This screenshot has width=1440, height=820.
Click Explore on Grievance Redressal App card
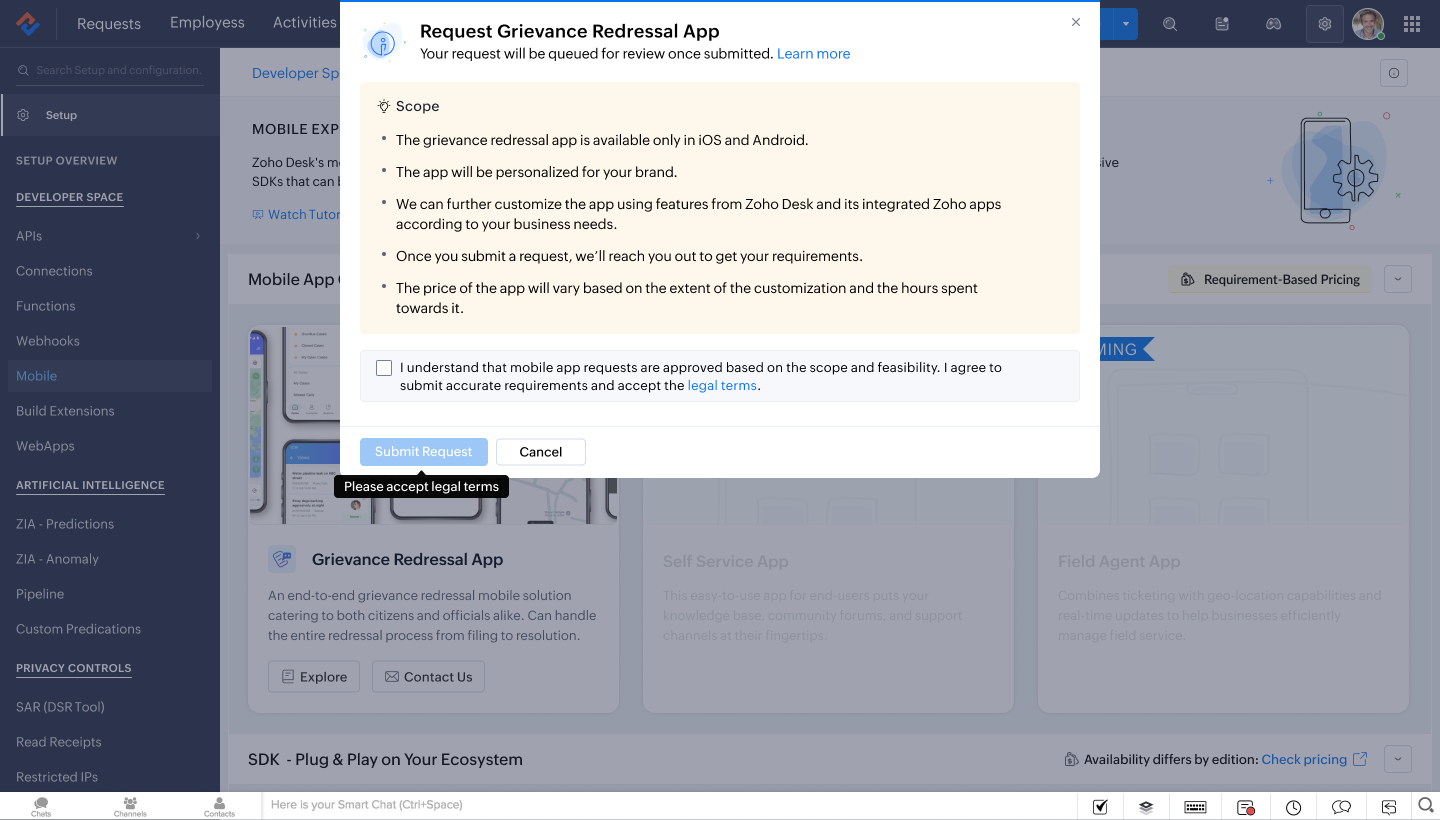(x=314, y=677)
